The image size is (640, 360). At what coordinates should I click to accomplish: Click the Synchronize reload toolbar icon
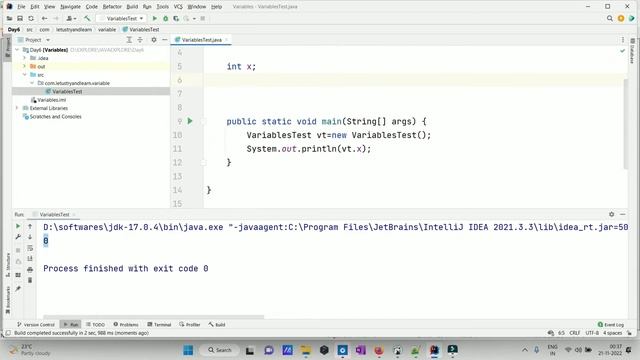pyautogui.click(x=31, y=18)
